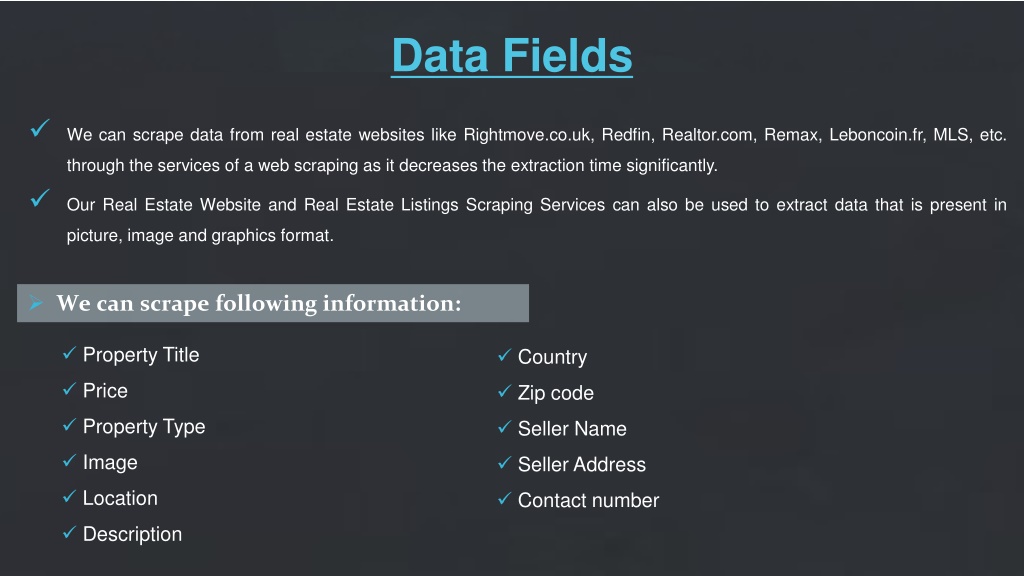
Task: Click the checkmark before Image
Action: [69, 461]
